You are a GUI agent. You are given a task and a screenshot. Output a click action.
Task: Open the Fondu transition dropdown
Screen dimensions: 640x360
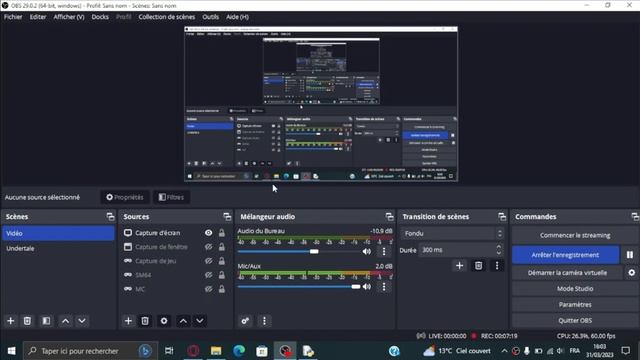click(x=453, y=233)
